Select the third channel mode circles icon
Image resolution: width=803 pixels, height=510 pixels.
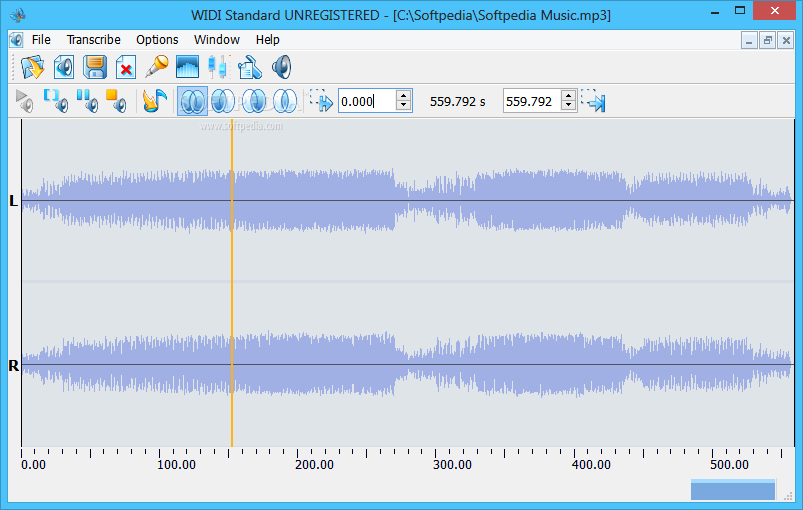pyautogui.click(x=254, y=101)
